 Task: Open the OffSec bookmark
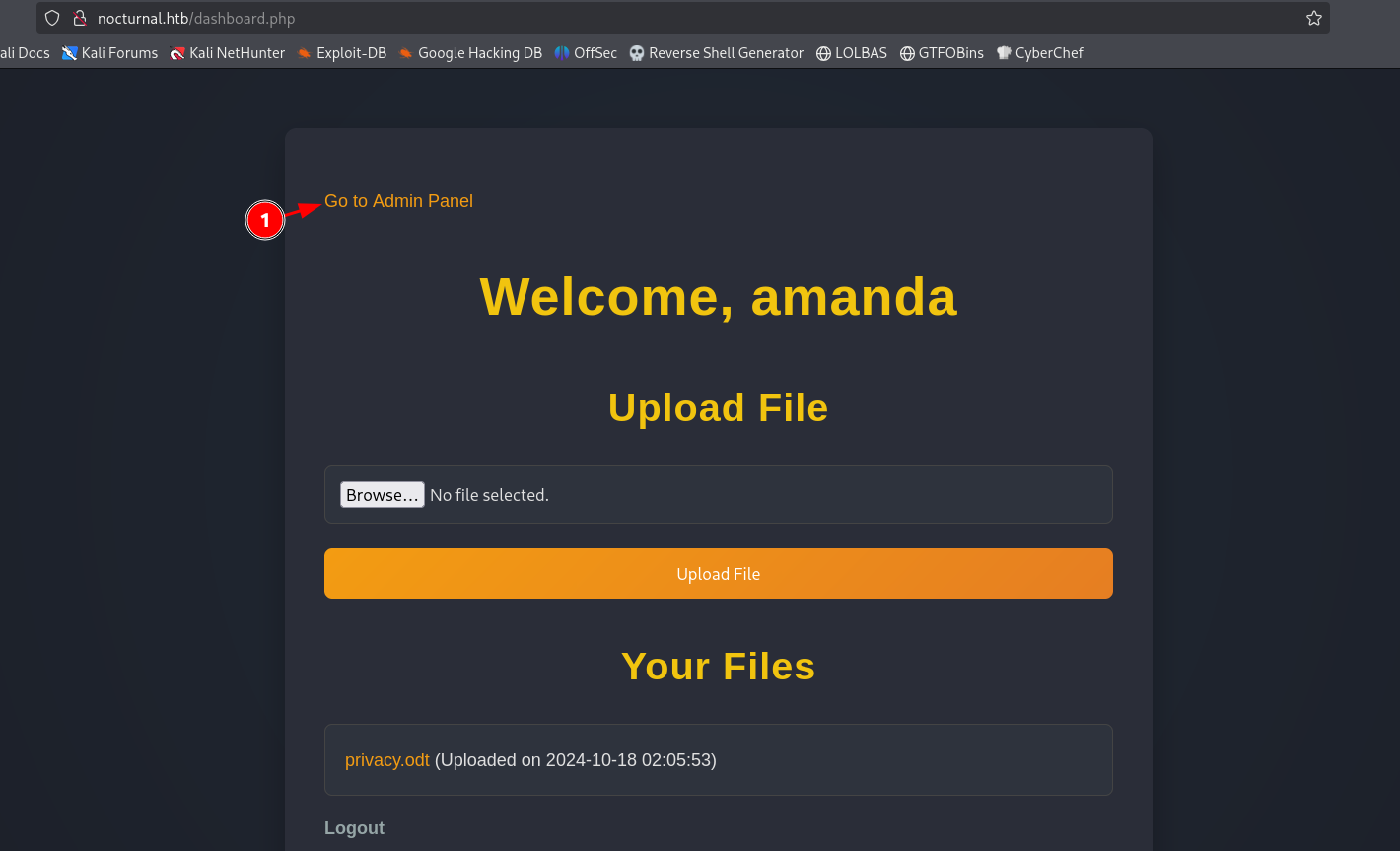[586, 53]
